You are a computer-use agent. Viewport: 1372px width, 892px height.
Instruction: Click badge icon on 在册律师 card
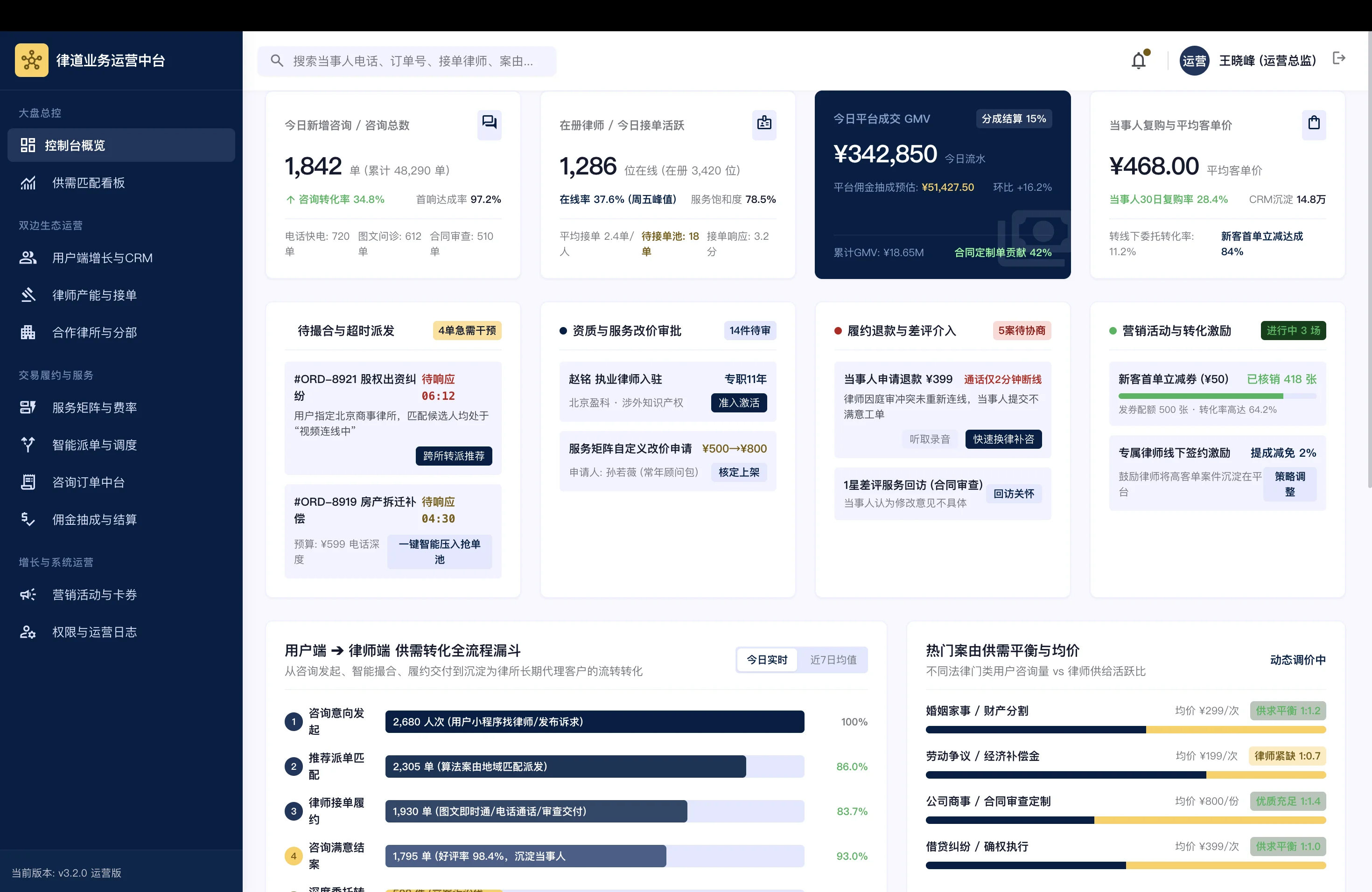(x=764, y=122)
